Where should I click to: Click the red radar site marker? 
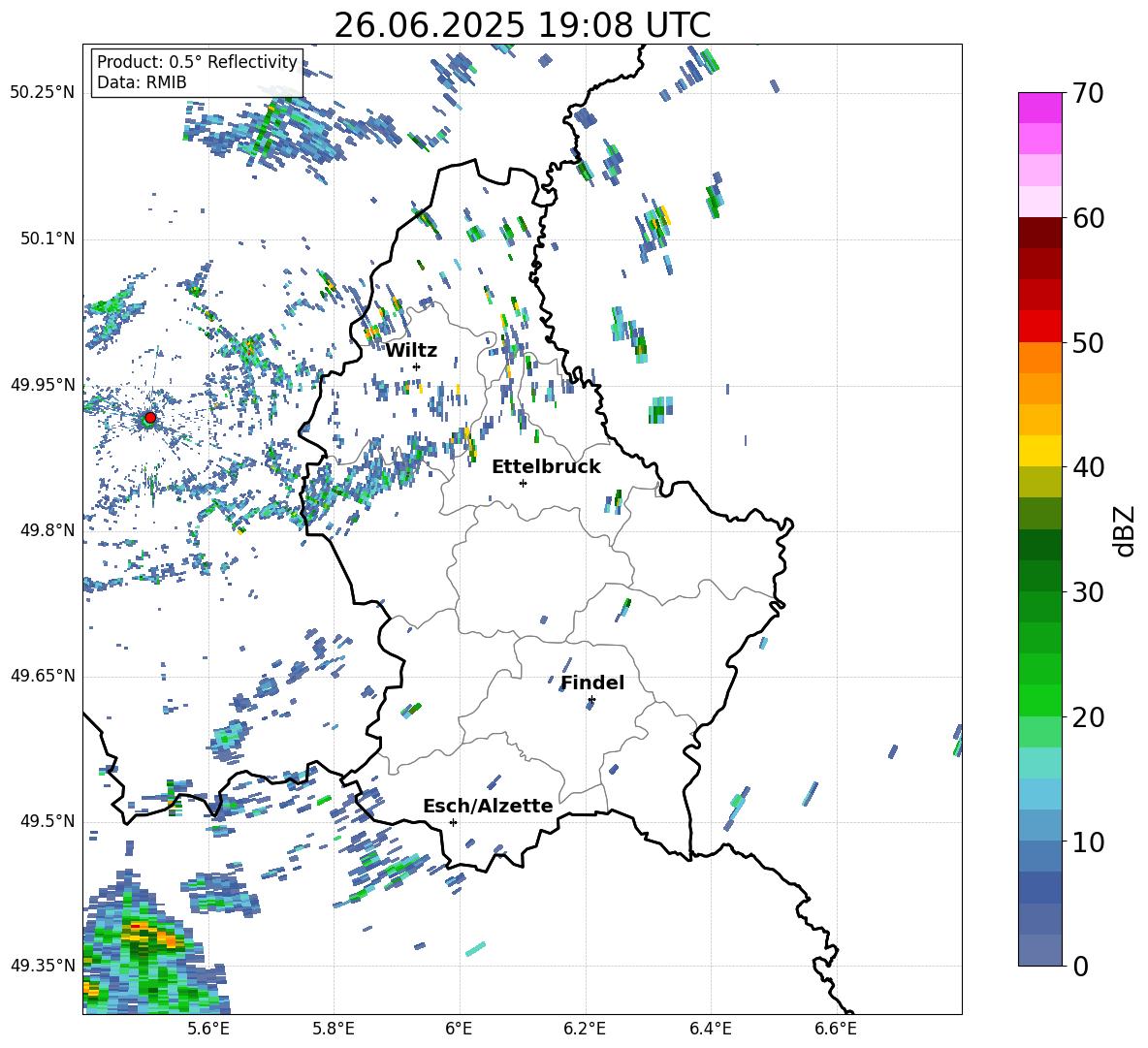click(x=150, y=418)
